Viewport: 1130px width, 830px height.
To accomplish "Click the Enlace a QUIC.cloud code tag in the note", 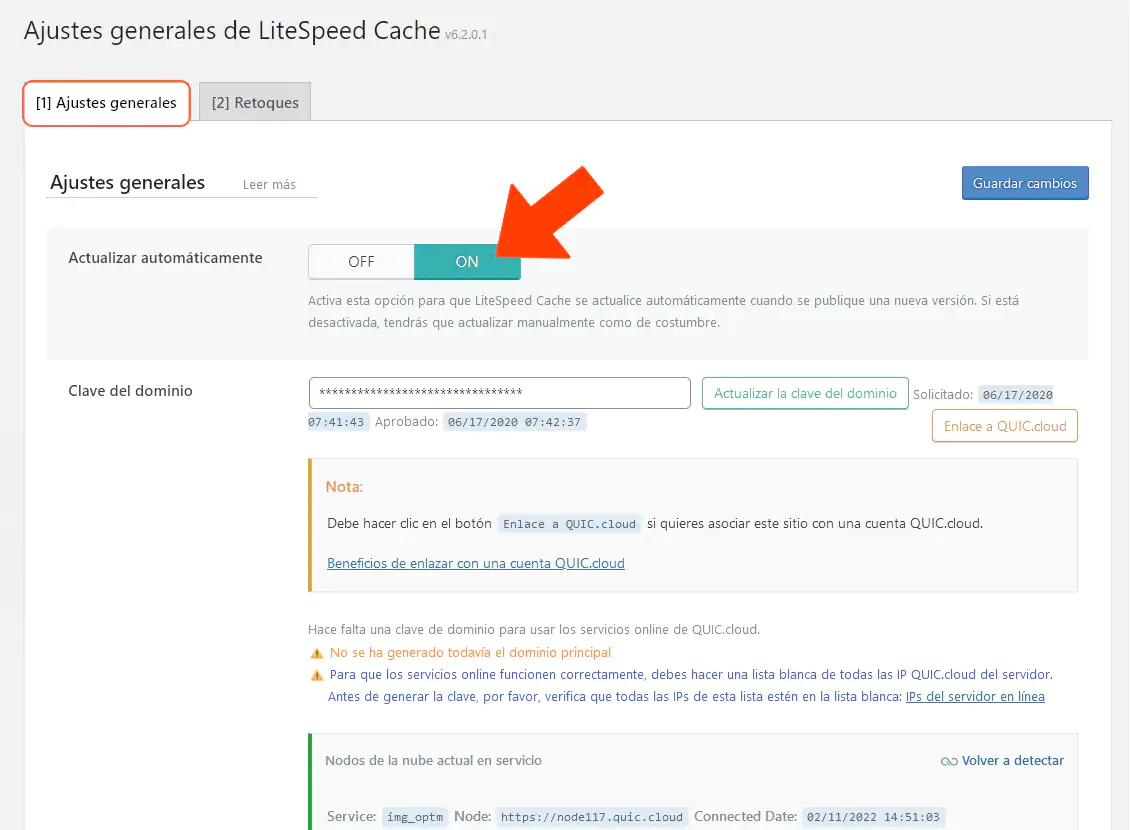I will tap(569, 524).
